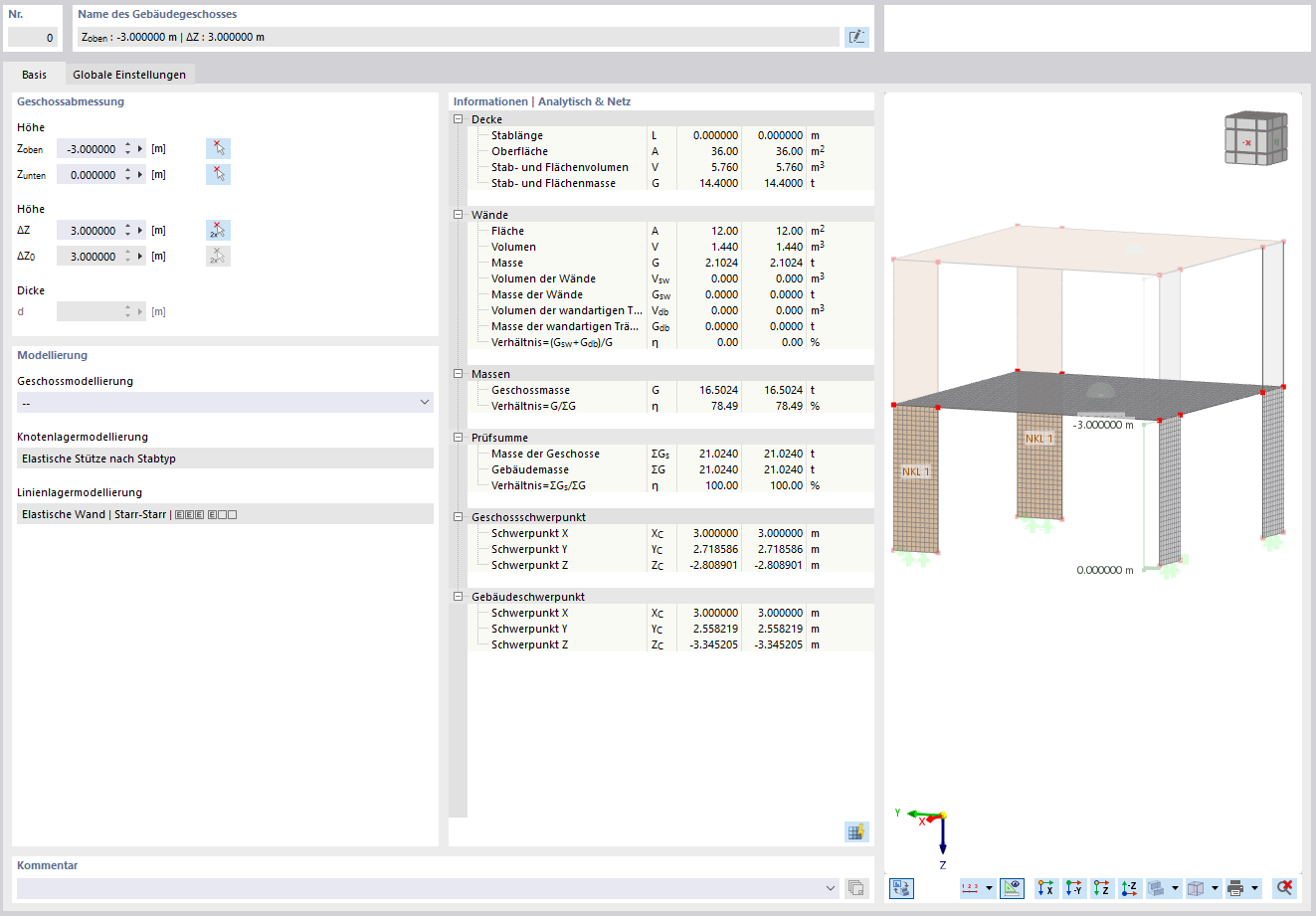Screen dimensions: 1316x916
Task: Pick Zoben graphically with the cursor icon
Action: click(218, 149)
